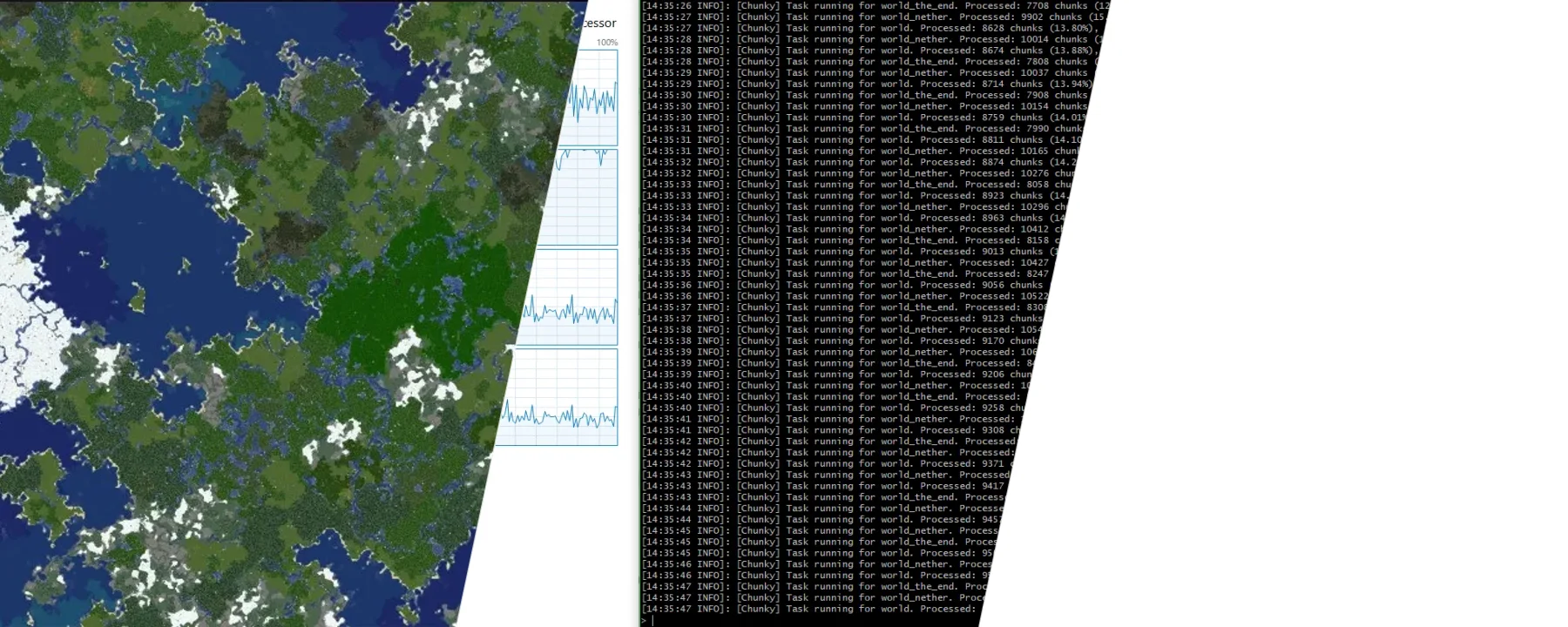This screenshot has height=627, width=1568.
Task: Click log line 'world_nether. Processed: 9902 chunks'
Action: pos(874,17)
